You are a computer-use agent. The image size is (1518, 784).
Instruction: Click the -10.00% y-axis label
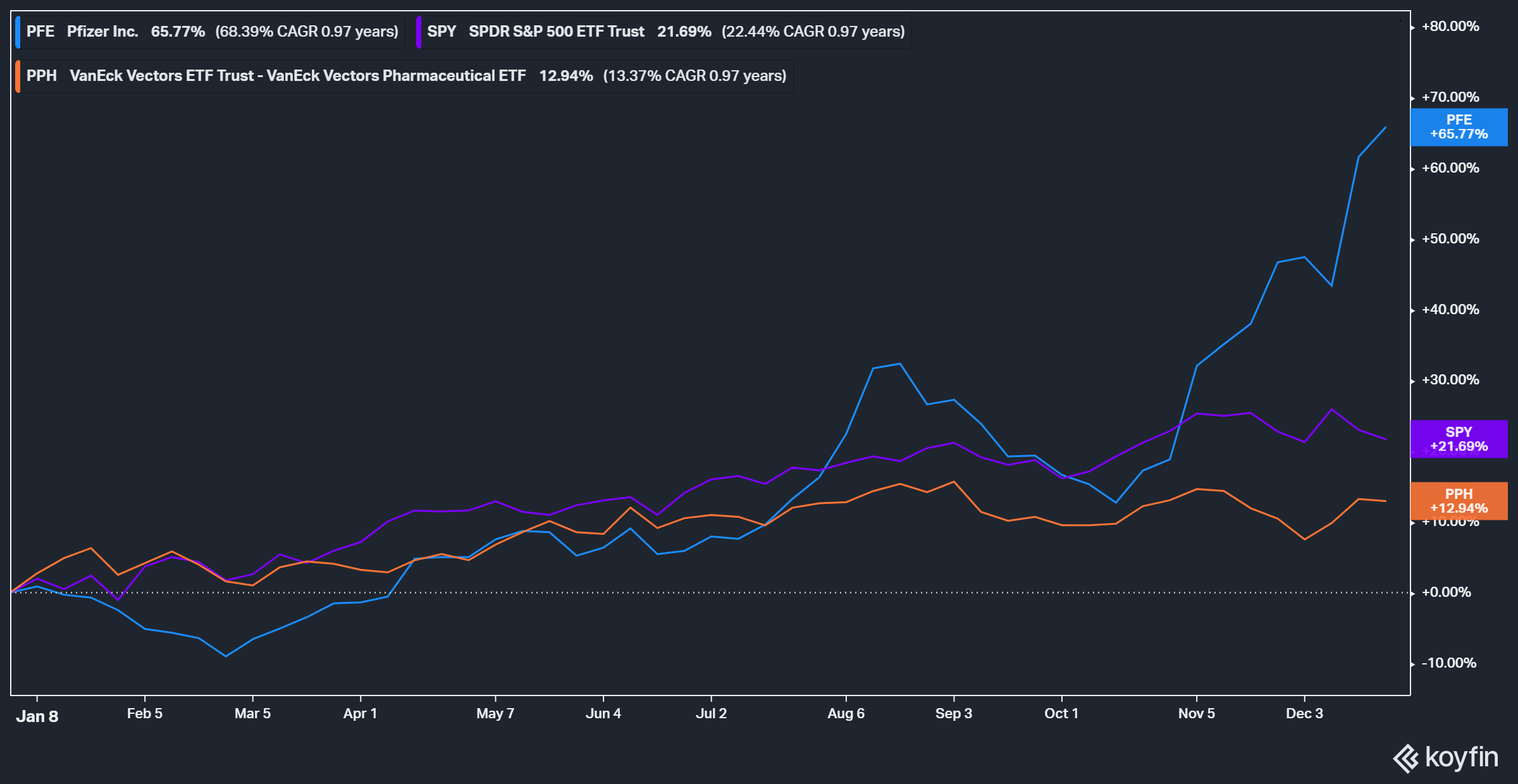pos(1448,663)
